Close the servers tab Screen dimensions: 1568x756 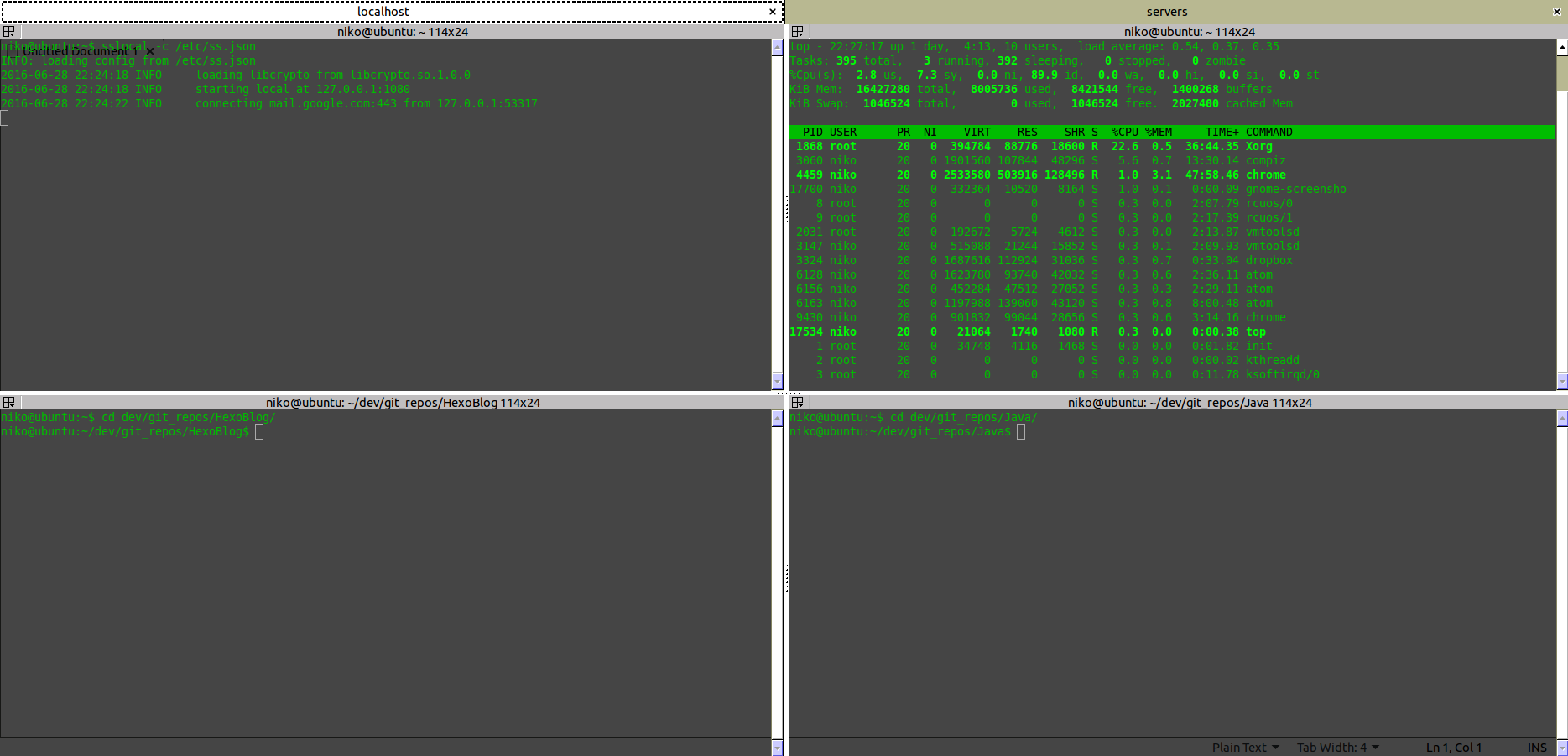click(x=1556, y=12)
